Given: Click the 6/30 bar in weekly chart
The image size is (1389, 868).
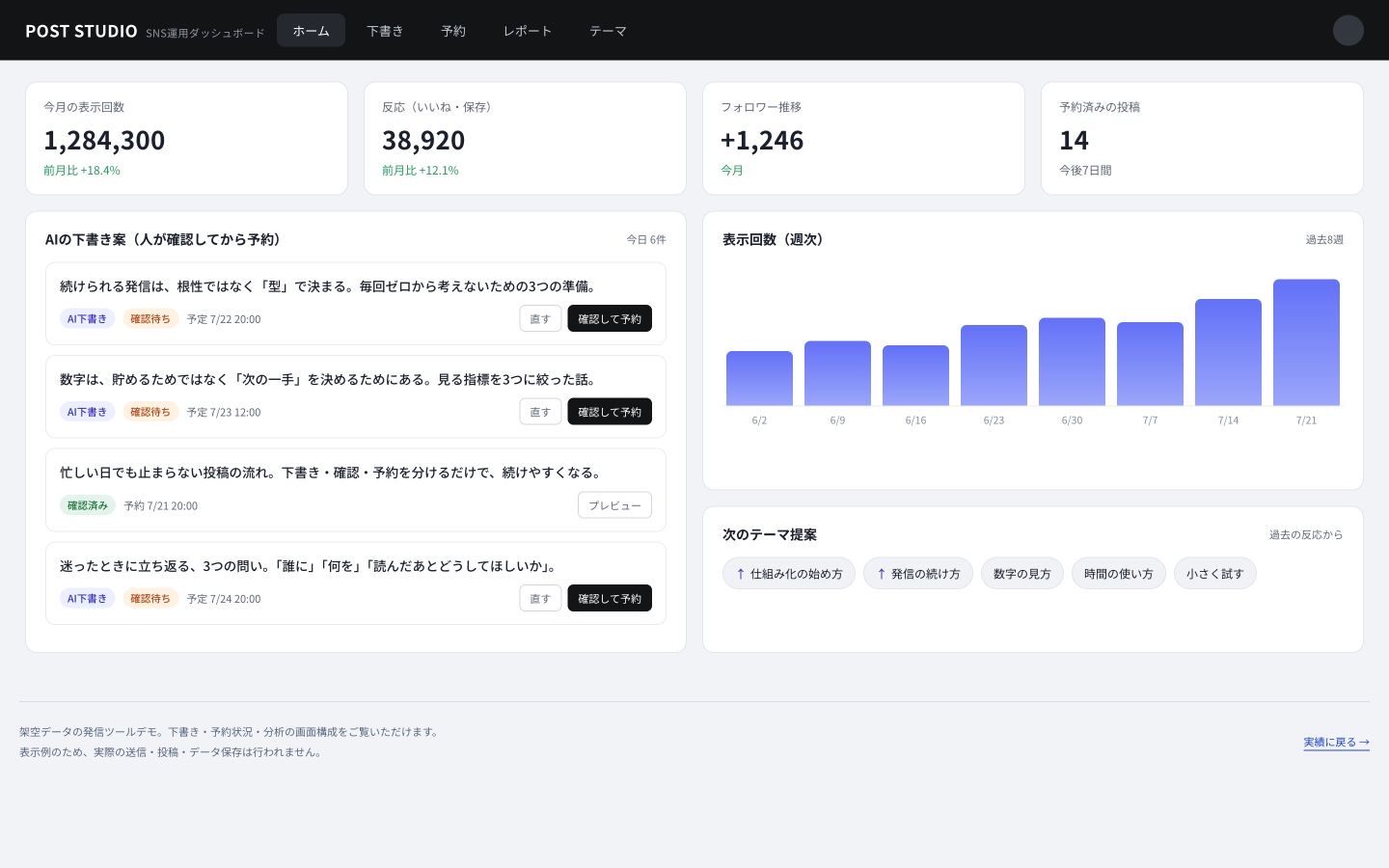Looking at the screenshot, I should point(1072,362).
